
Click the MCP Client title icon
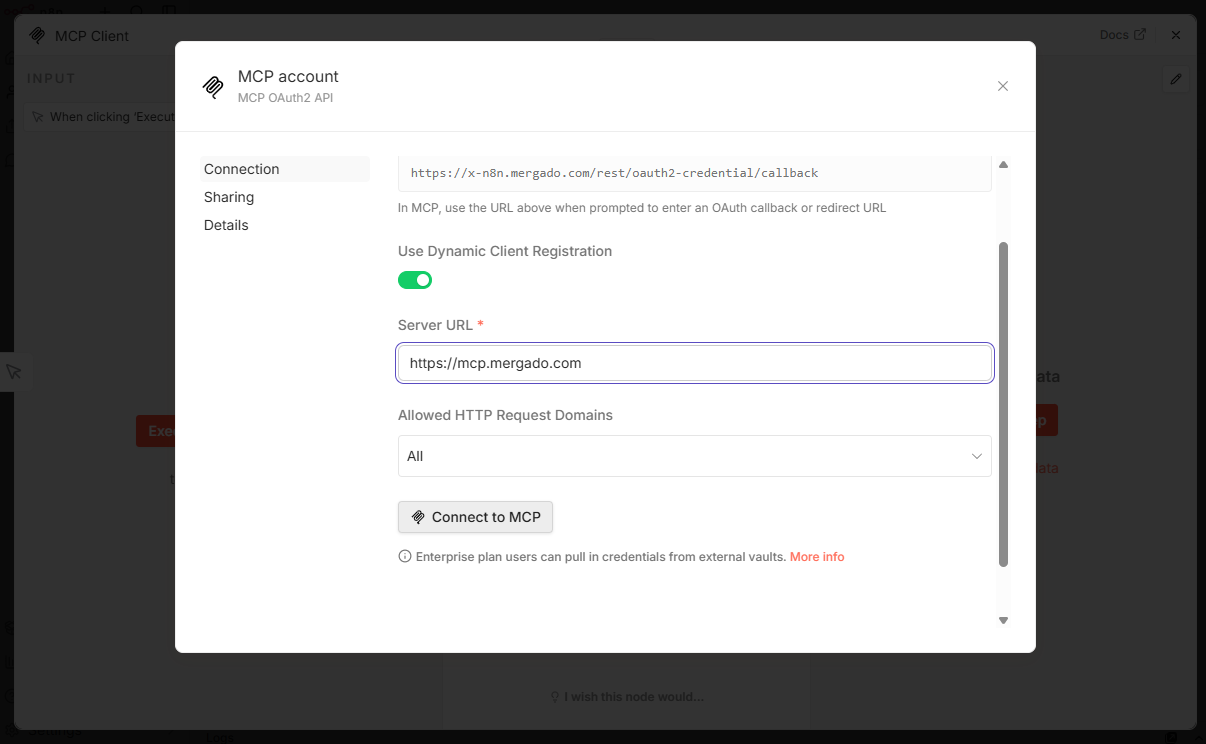(x=38, y=35)
